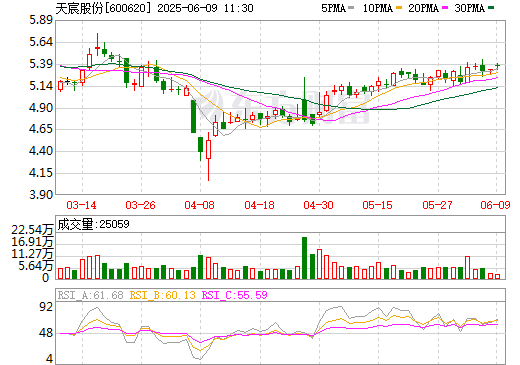
Task: Click the 4.90 price axis label
Action: pos(41,108)
